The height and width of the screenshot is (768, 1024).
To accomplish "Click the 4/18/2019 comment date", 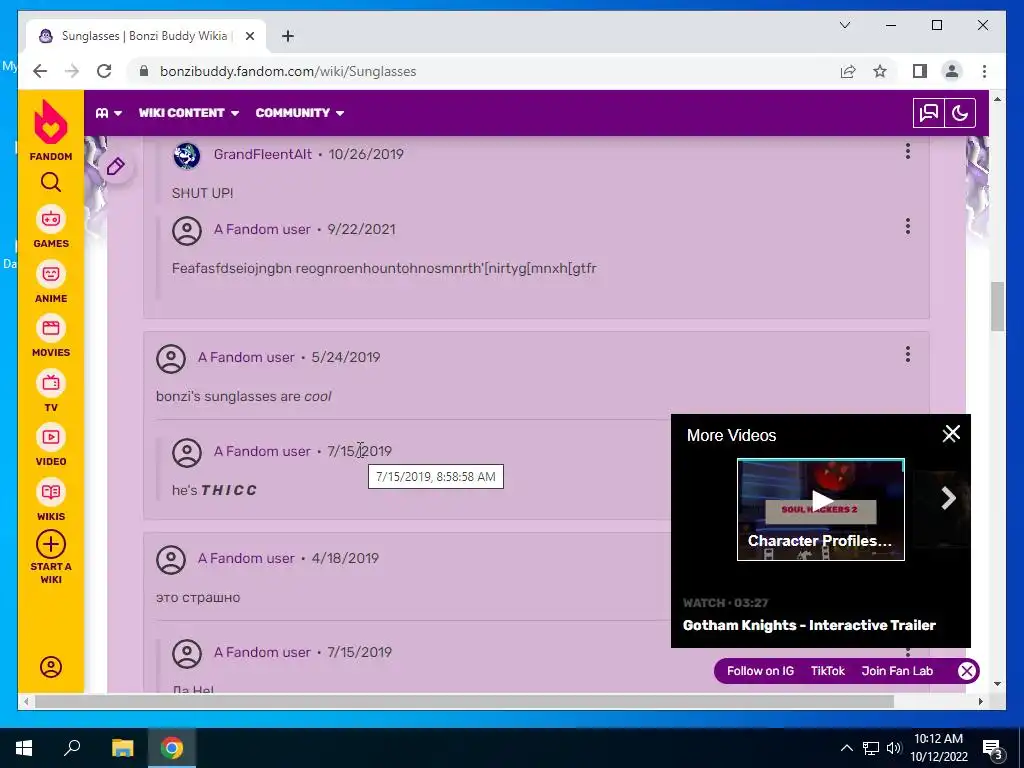I will point(345,558).
